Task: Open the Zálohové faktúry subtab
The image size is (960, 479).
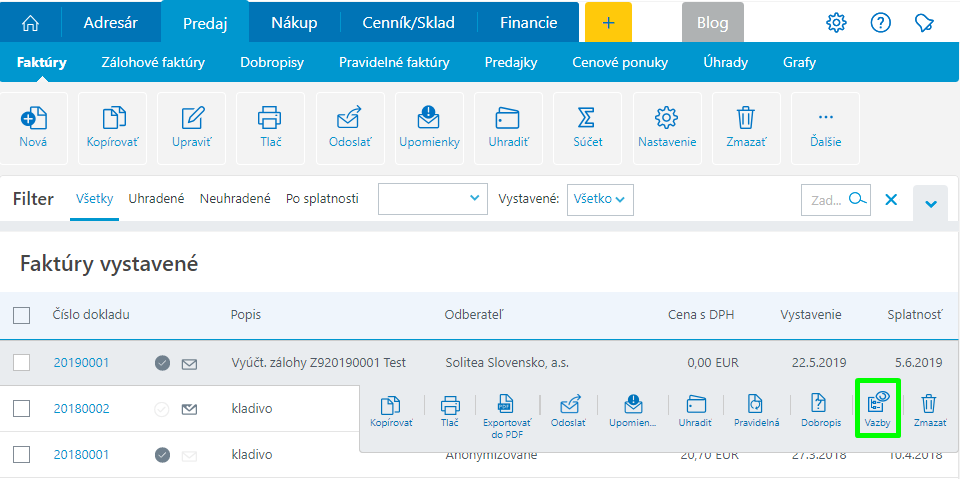Action: click(153, 62)
